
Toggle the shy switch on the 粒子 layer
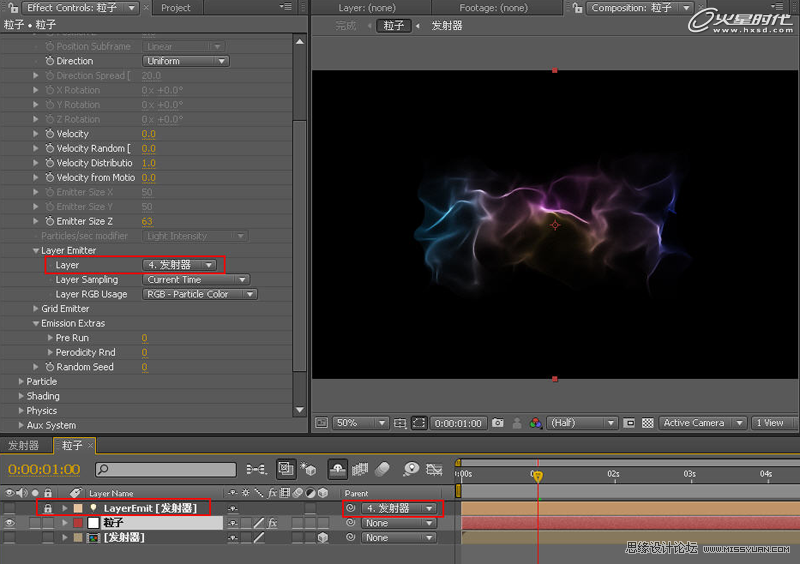click(233, 523)
